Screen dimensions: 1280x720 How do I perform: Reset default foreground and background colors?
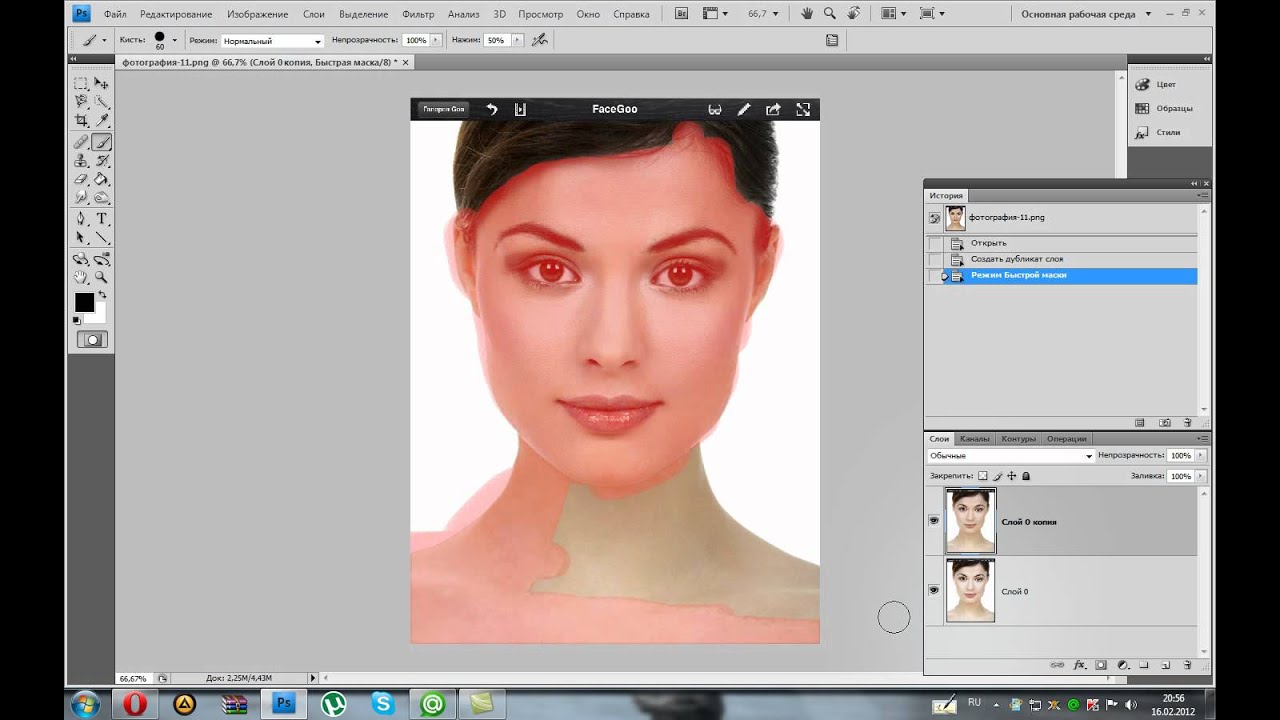(77, 321)
